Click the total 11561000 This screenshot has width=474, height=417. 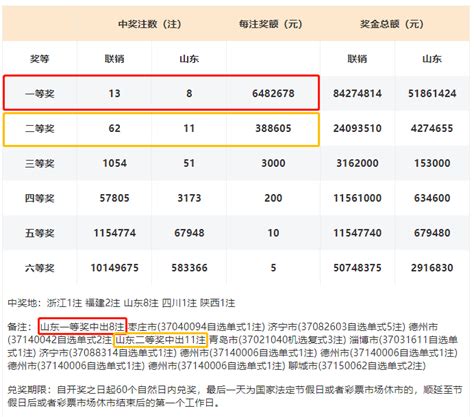pyautogui.click(x=357, y=198)
